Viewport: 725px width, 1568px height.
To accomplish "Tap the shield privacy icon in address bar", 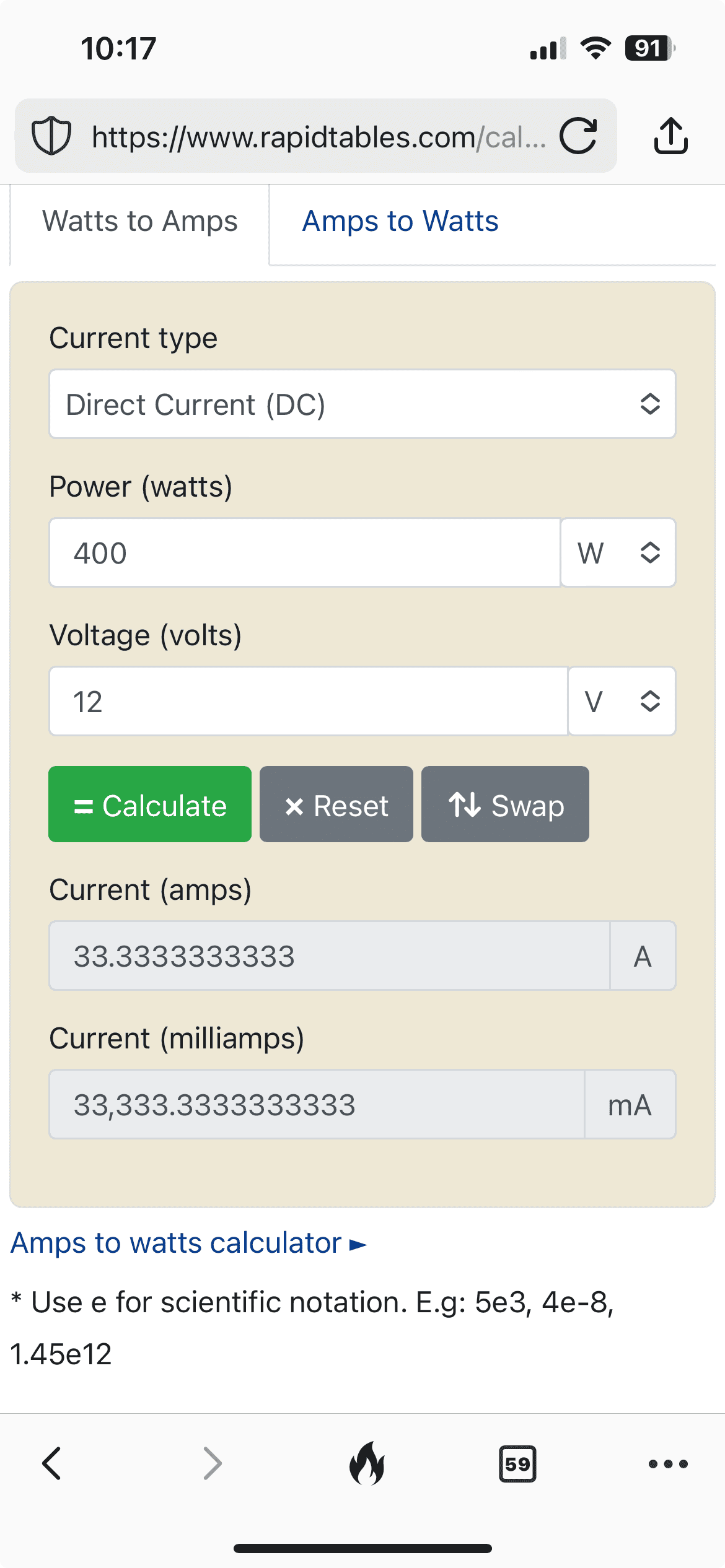I will (x=51, y=136).
